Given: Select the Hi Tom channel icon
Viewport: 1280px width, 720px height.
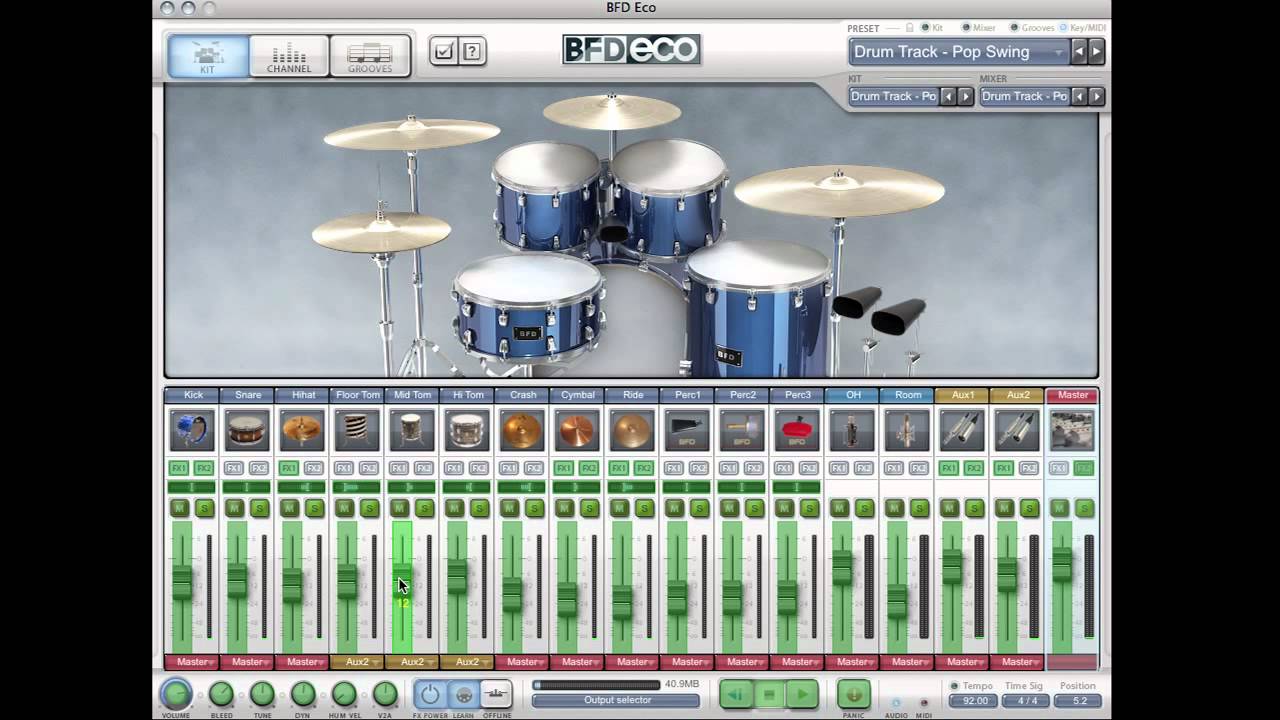Looking at the screenshot, I should [x=467, y=430].
